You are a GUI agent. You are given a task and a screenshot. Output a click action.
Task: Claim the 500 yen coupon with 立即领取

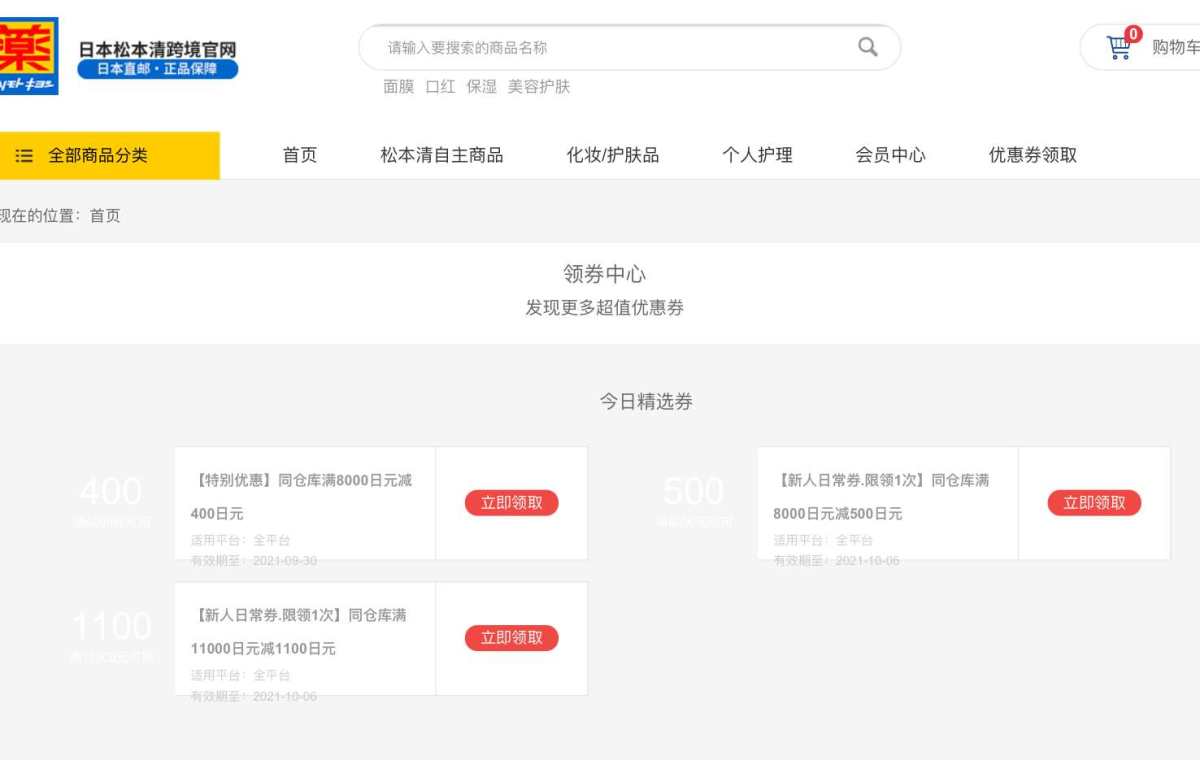coord(1094,503)
